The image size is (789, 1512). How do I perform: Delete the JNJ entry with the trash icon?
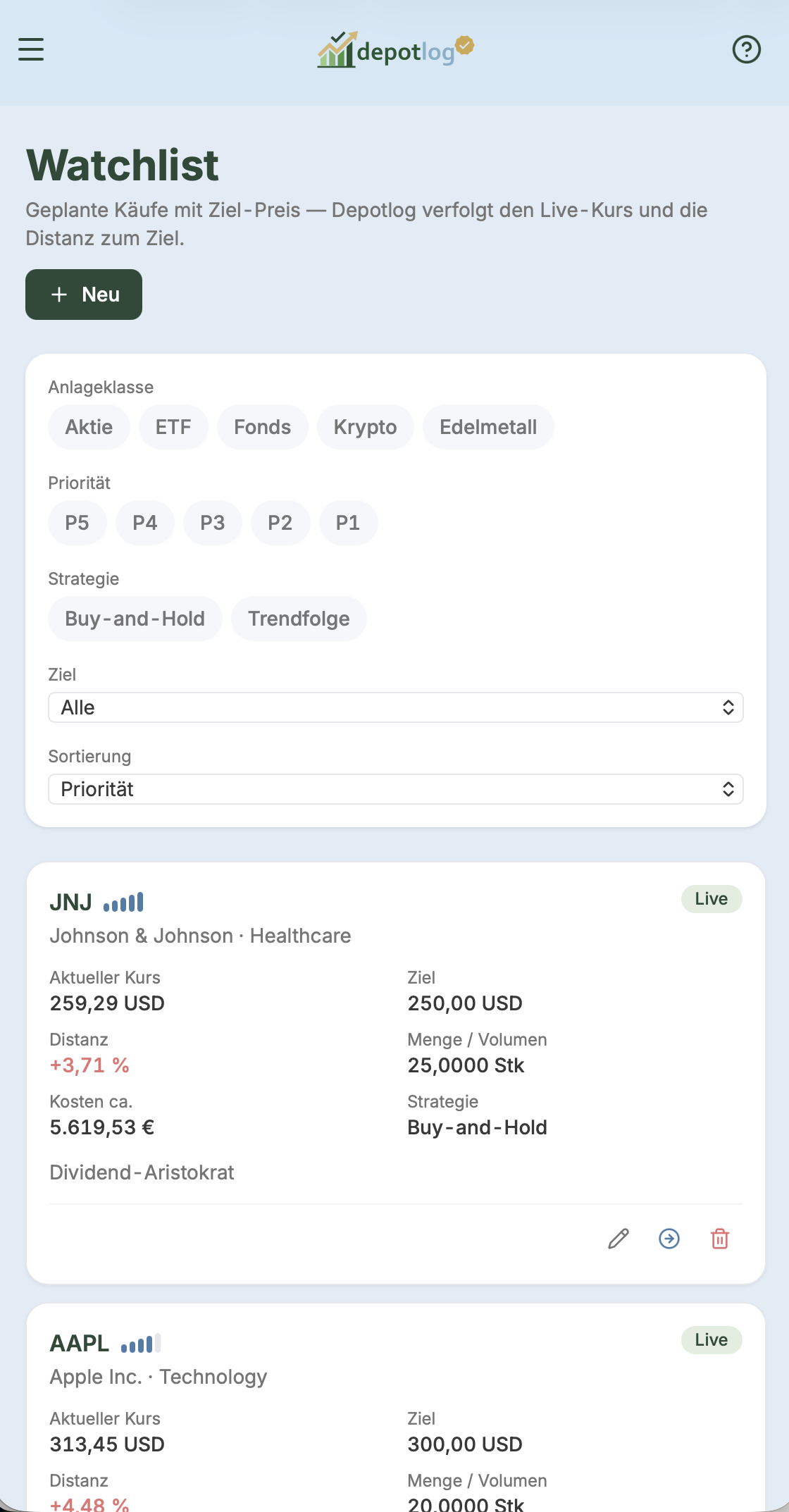coord(720,1239)
